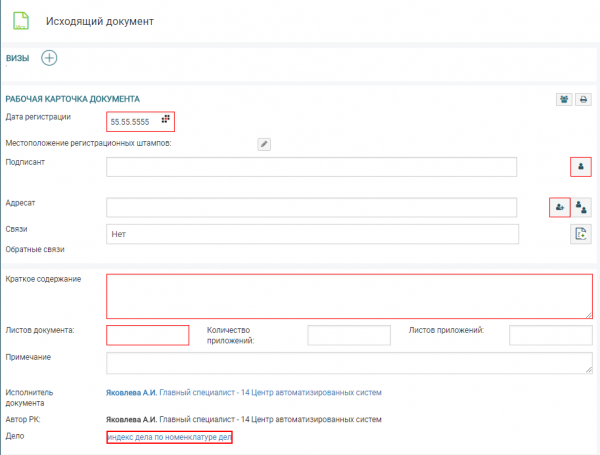Click the green outgoing document icon

tap(24, 20)
